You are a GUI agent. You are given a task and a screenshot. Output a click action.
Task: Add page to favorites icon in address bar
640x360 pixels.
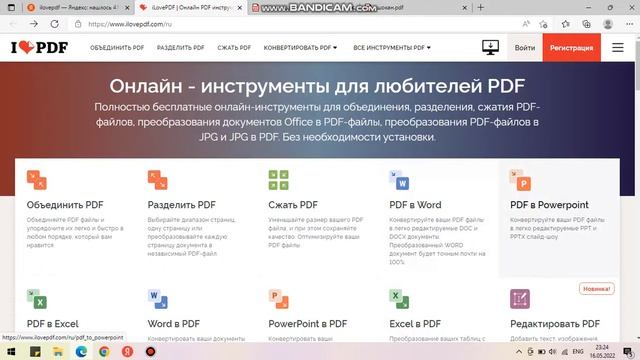click(x=543, y=24)
